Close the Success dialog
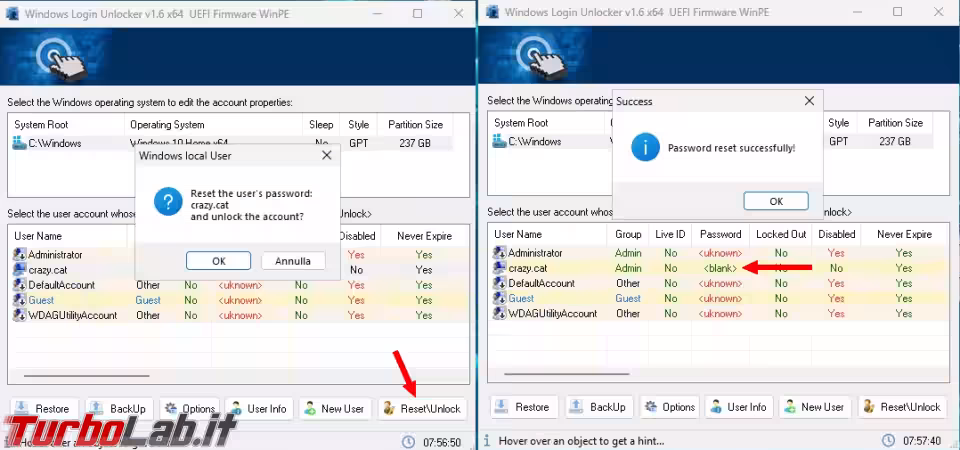This screenshot has width=960, height=450. [809, 101]
